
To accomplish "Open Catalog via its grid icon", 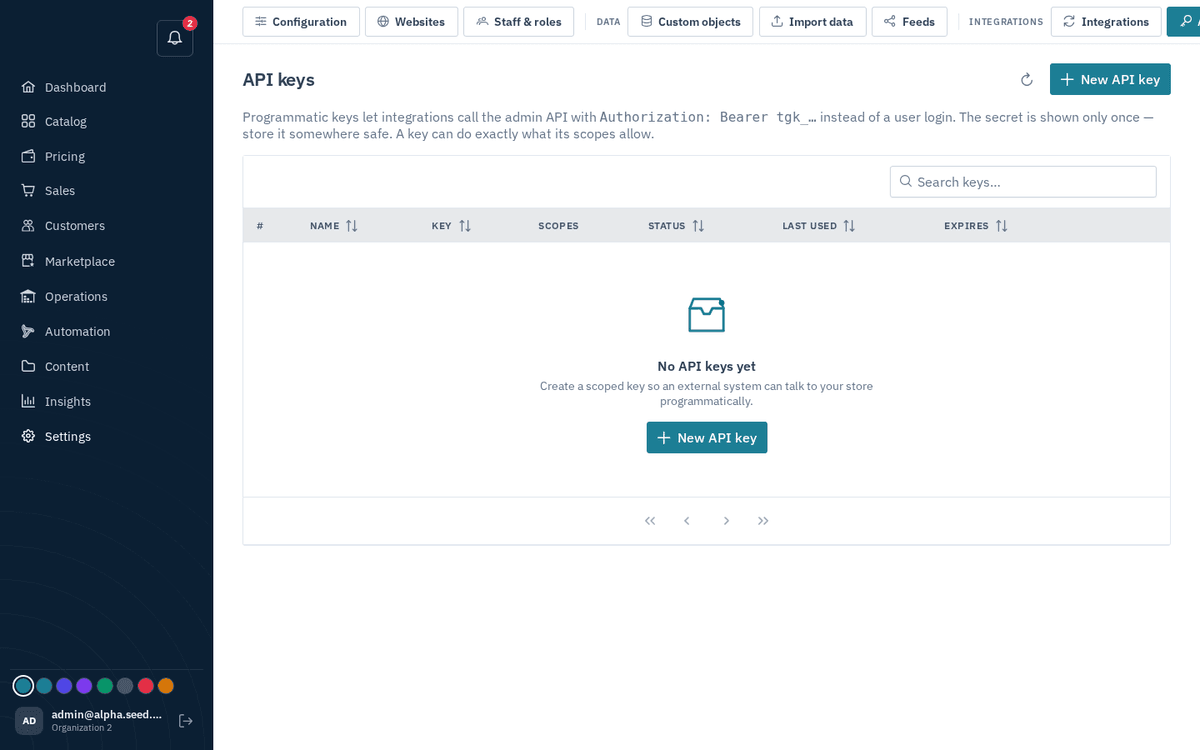I will pyautogui.click(x=28, y=121).
